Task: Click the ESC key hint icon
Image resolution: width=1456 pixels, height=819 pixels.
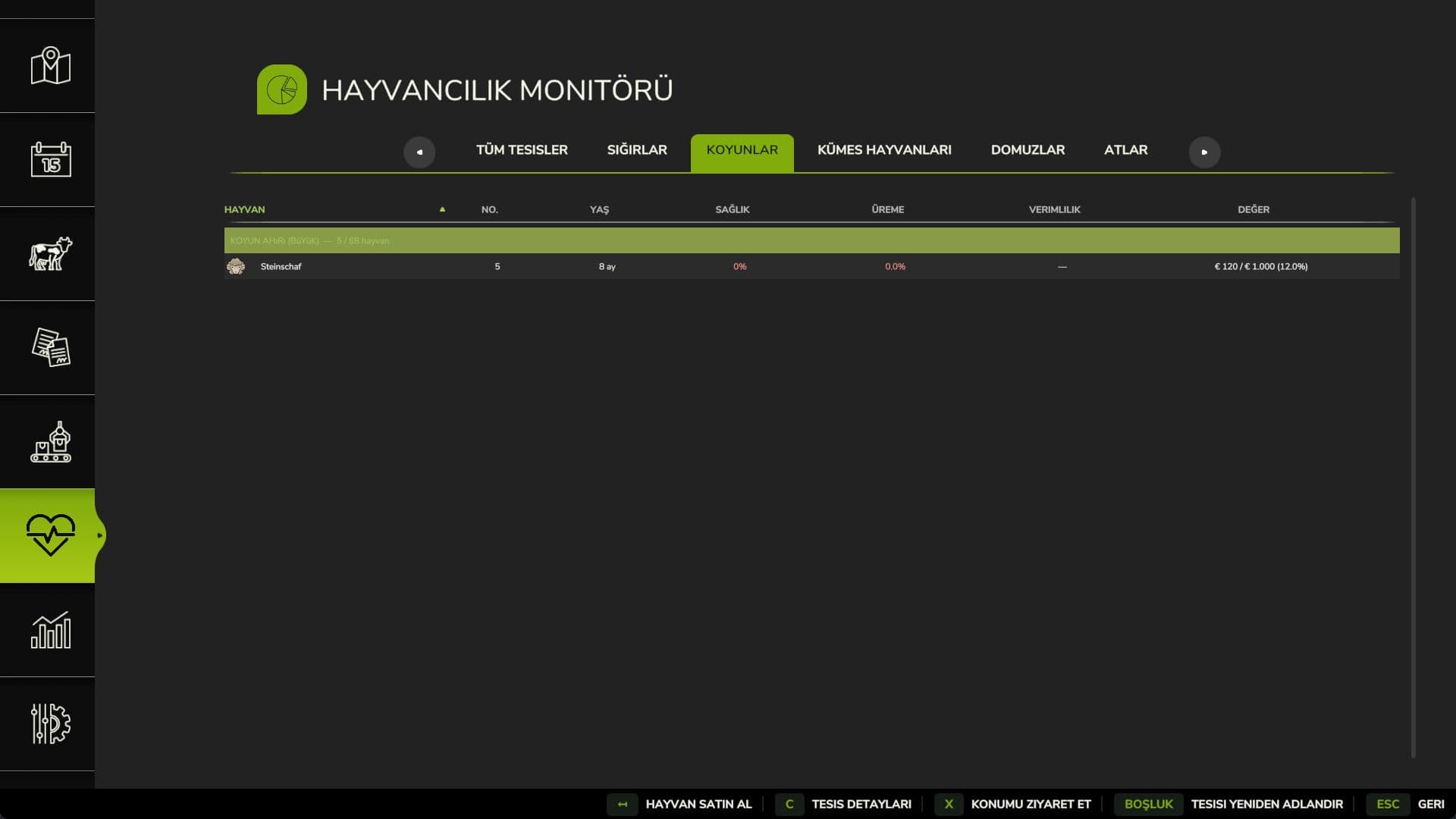Action: pos(1388,804)
